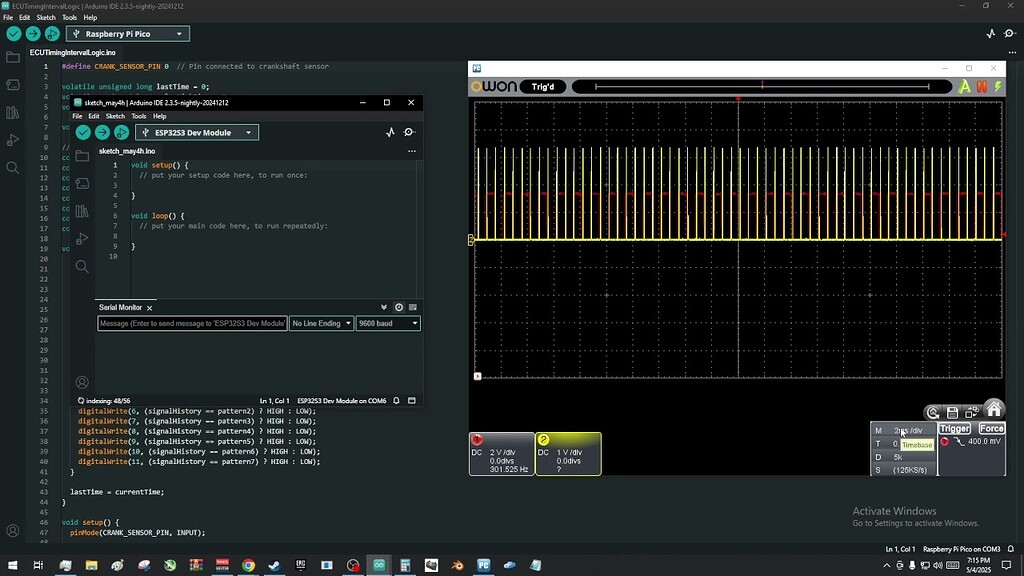Open the Debug sidebar icon
Viewport: 1024px width, 576px height.
click(x=13, y=140)
